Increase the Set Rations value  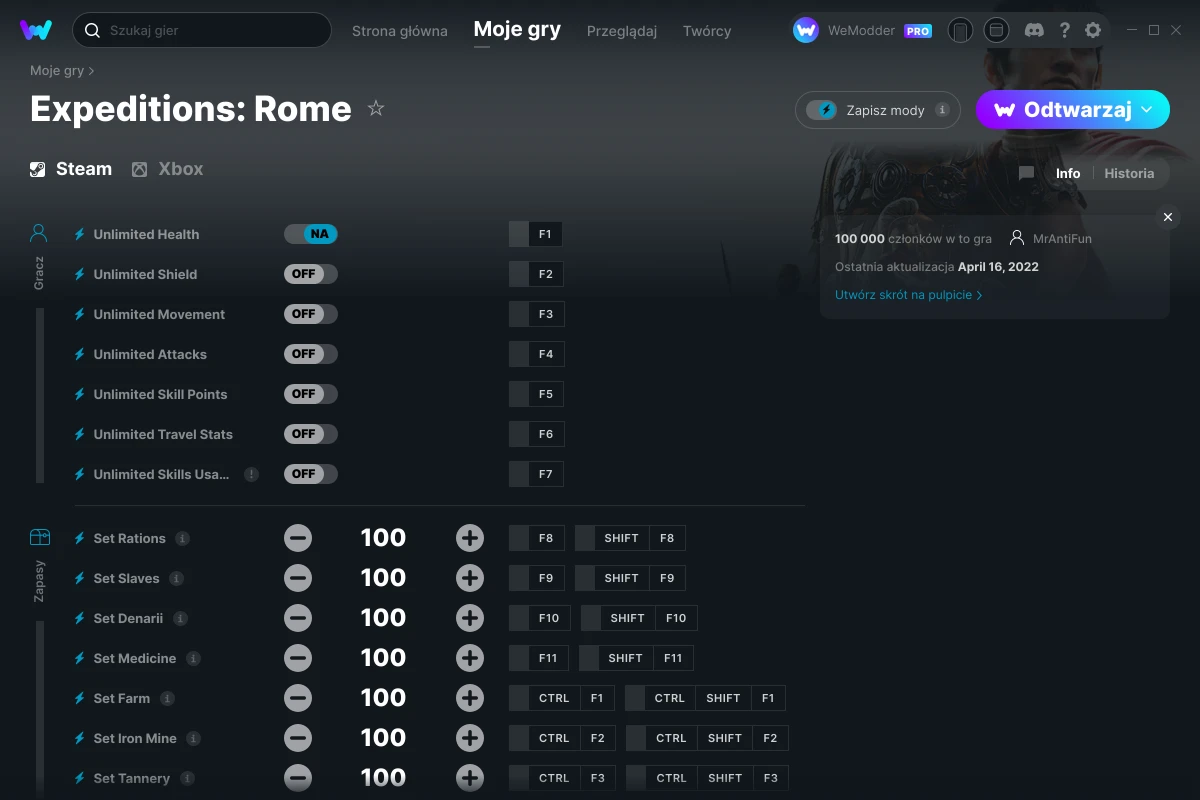(470, 538)
